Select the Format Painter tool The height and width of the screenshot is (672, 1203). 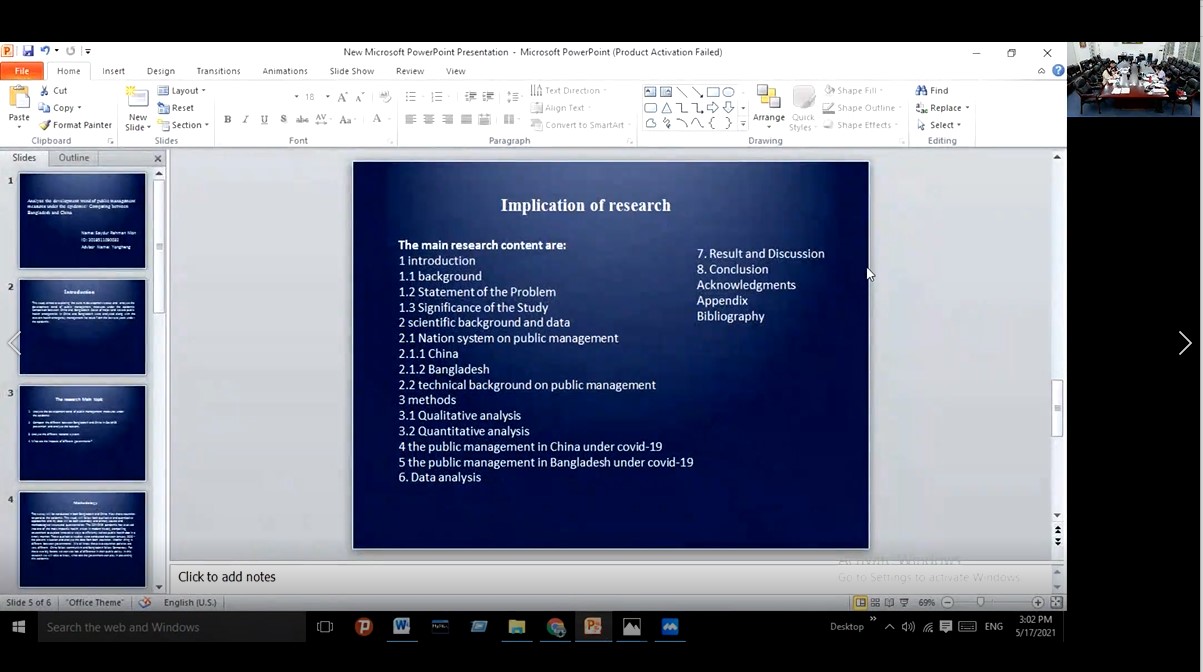[75, 125]
